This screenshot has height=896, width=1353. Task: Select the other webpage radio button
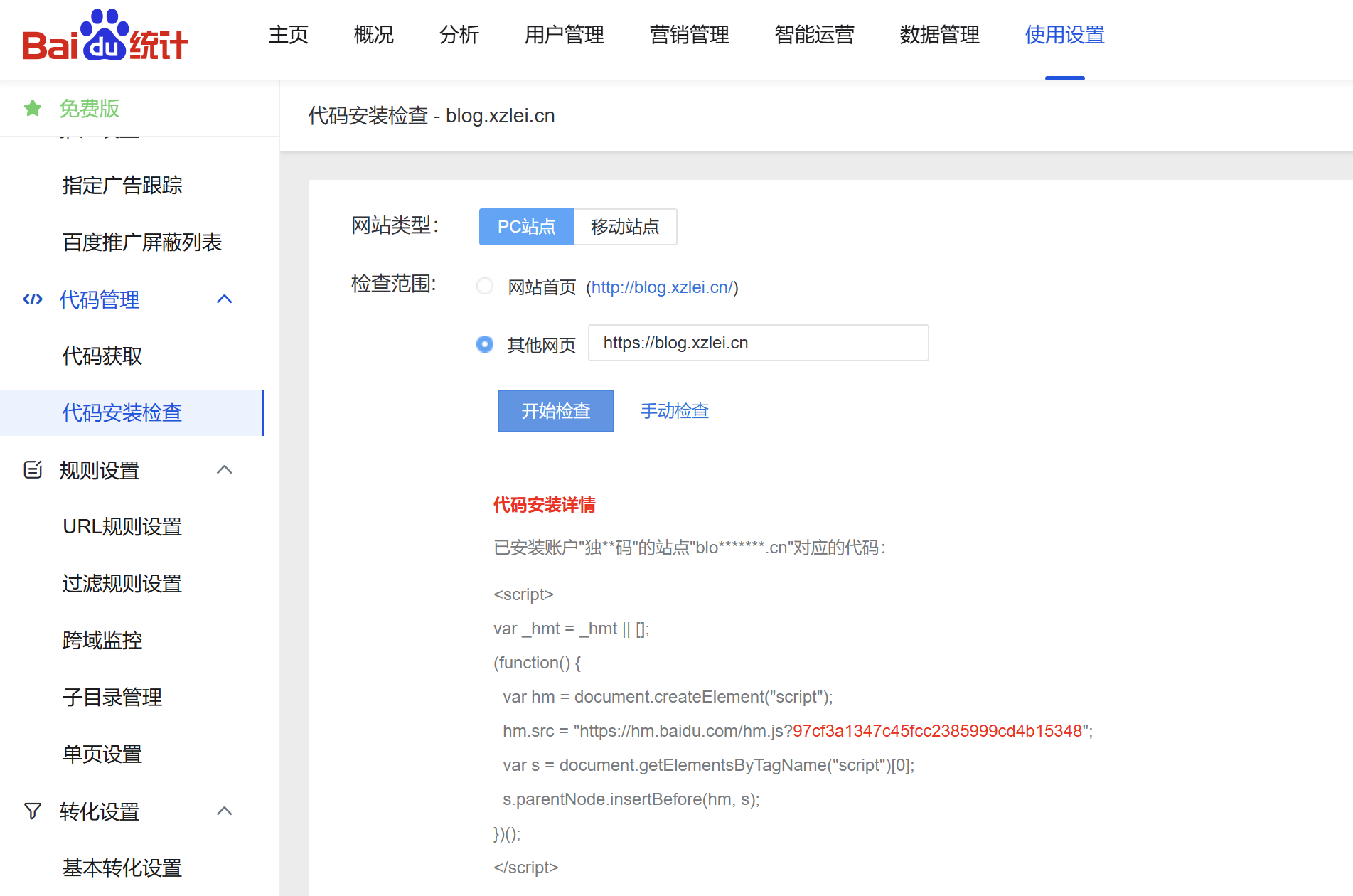485,344
